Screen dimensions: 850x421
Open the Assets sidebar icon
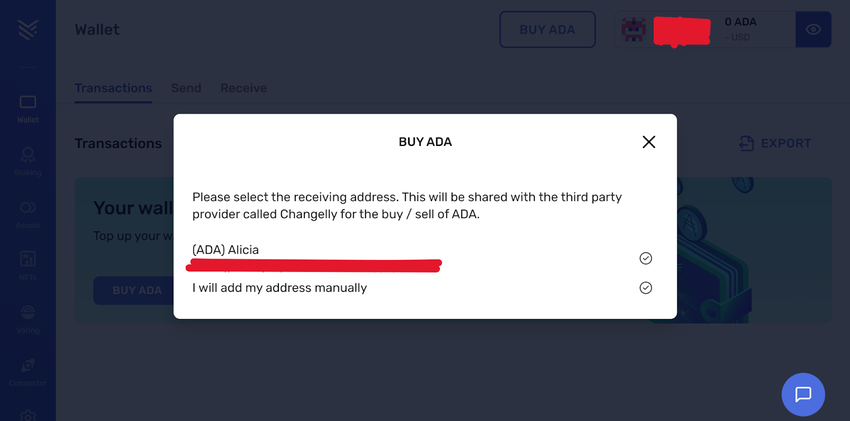tap(28, 212)
